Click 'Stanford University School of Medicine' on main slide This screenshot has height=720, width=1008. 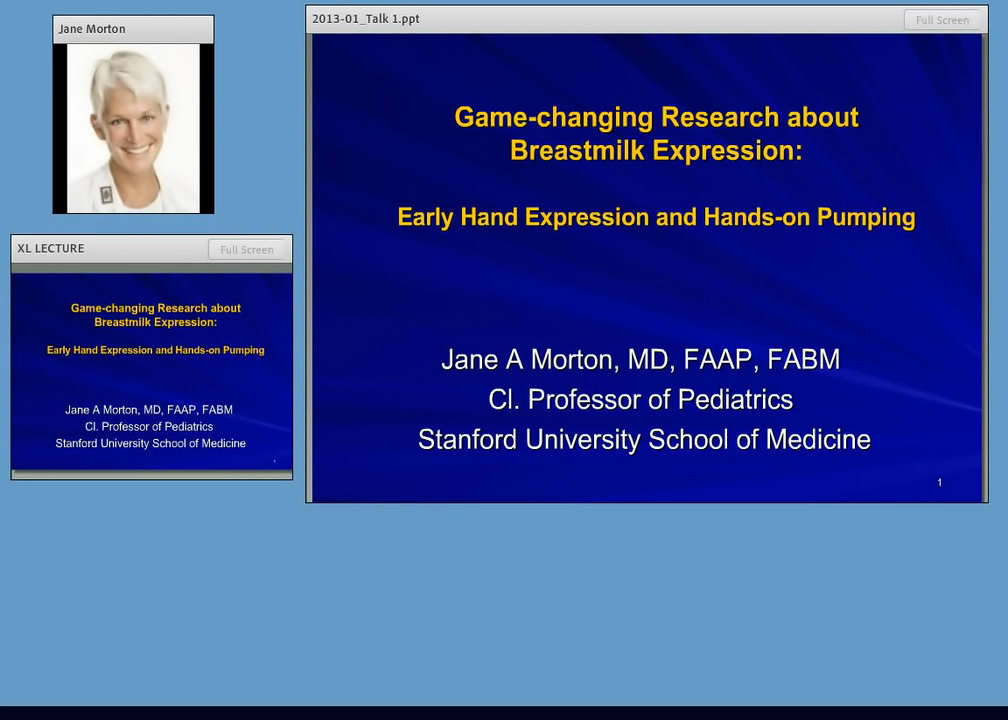tap(644, 440)
